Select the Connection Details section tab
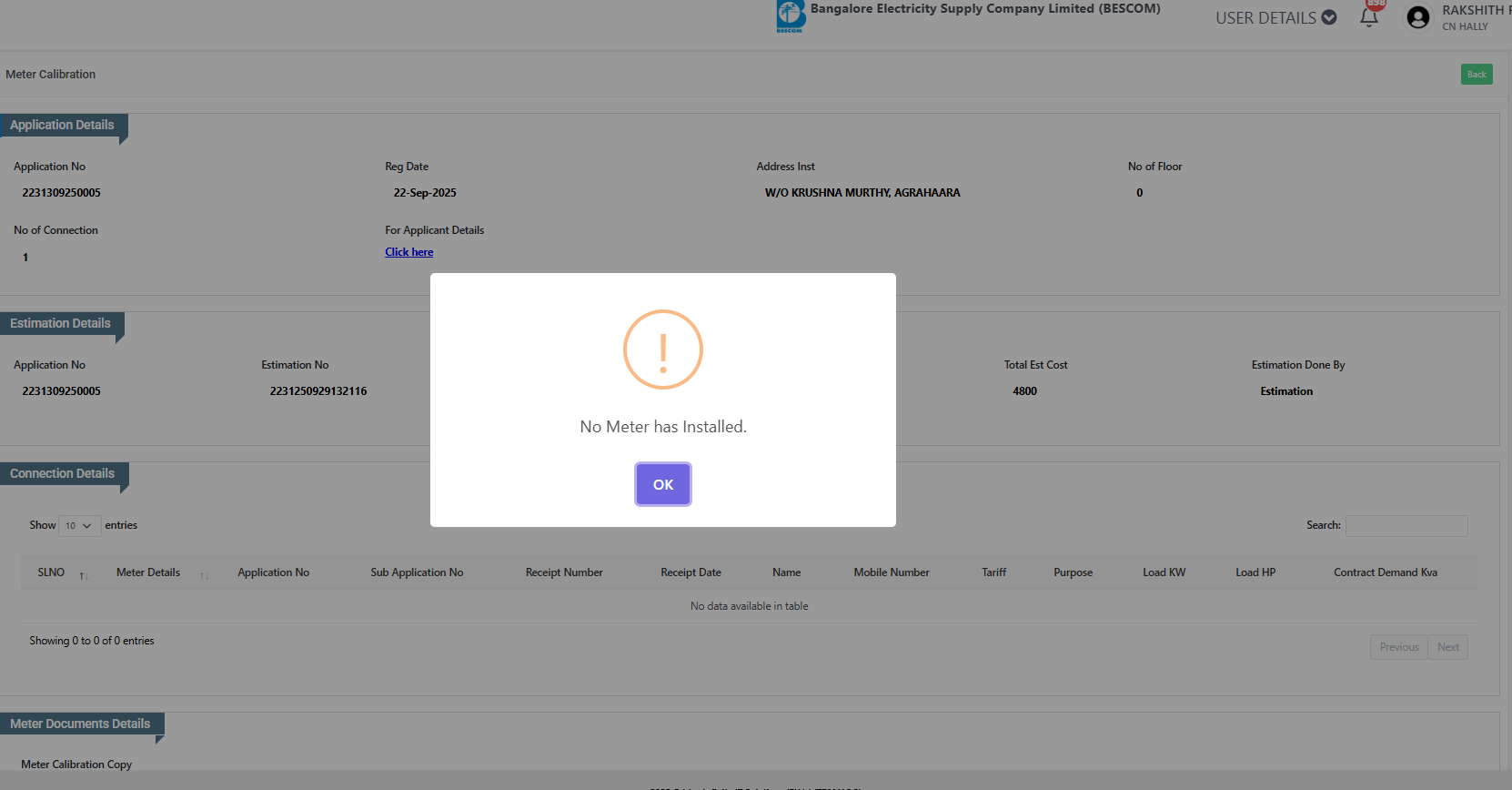 click(x=63, y=474)
